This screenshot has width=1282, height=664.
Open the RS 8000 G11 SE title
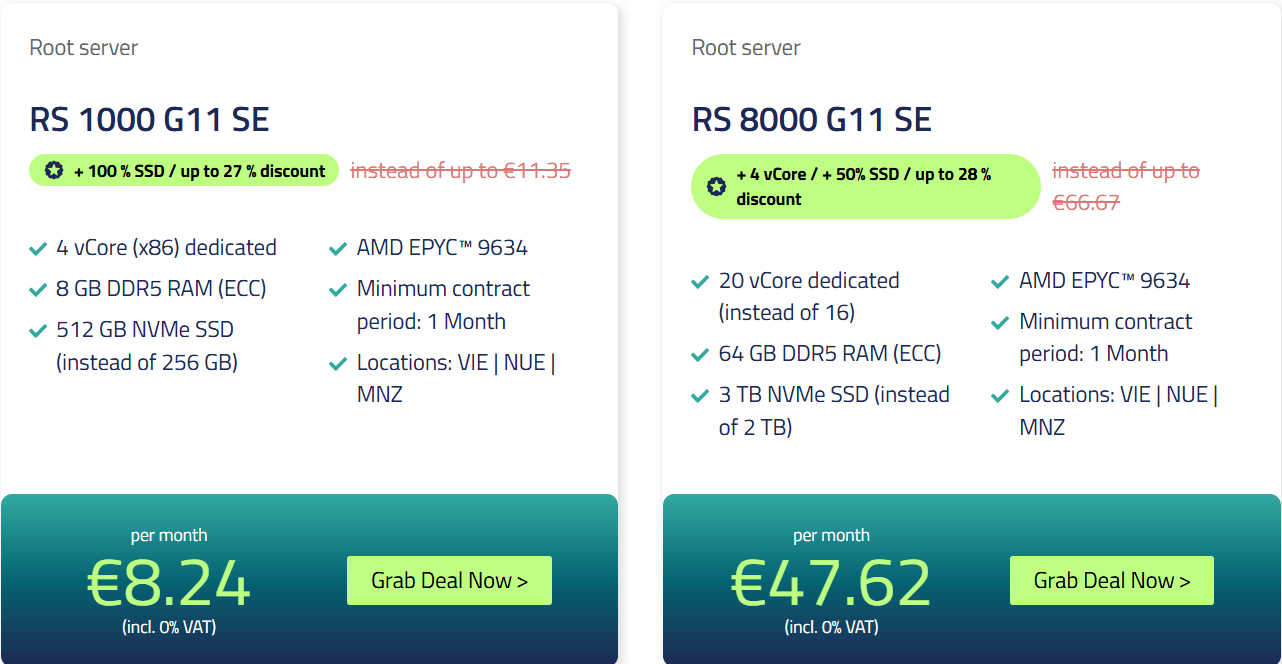point(812,120)
